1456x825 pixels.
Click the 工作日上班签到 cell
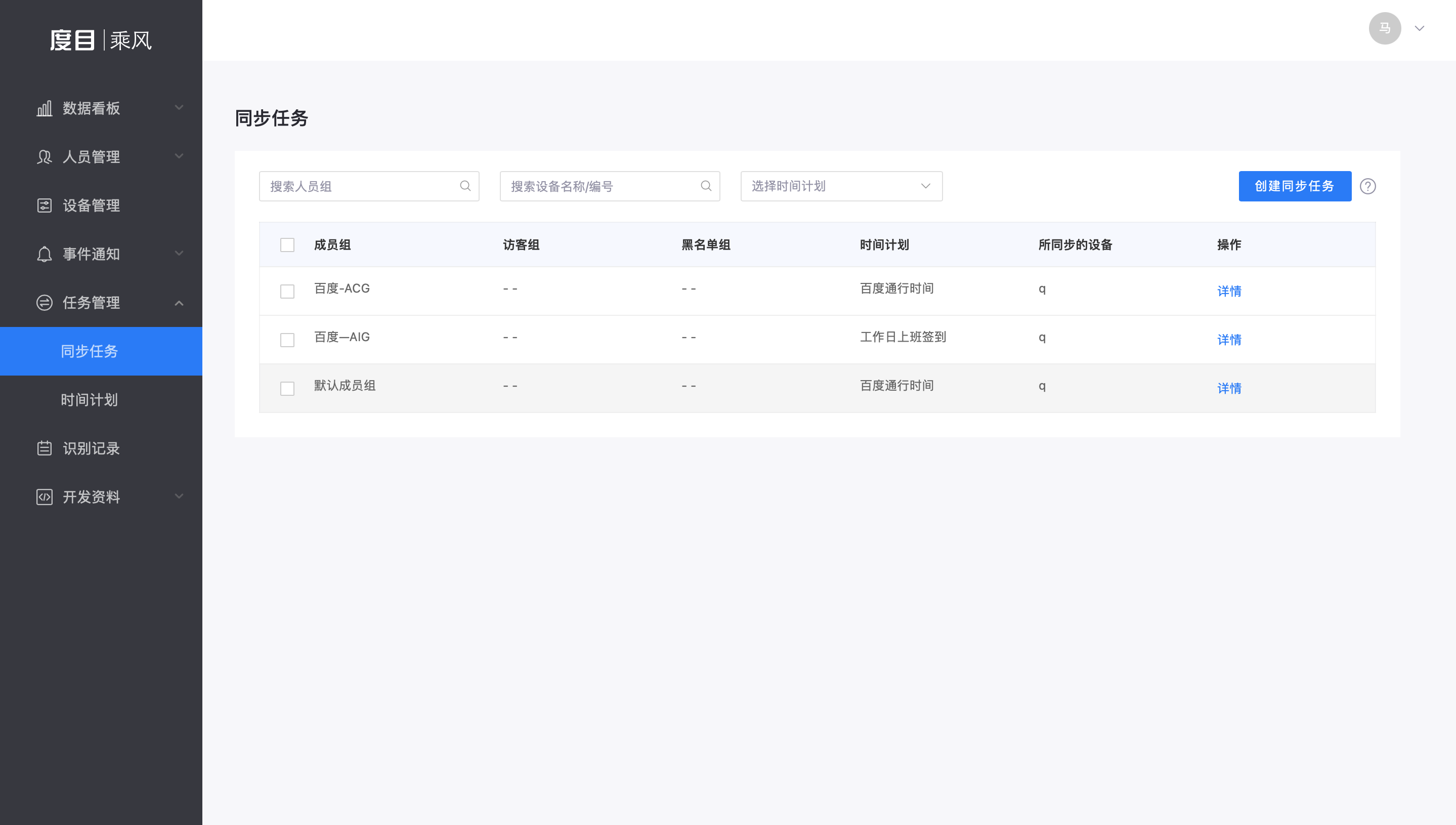point(903,337)
